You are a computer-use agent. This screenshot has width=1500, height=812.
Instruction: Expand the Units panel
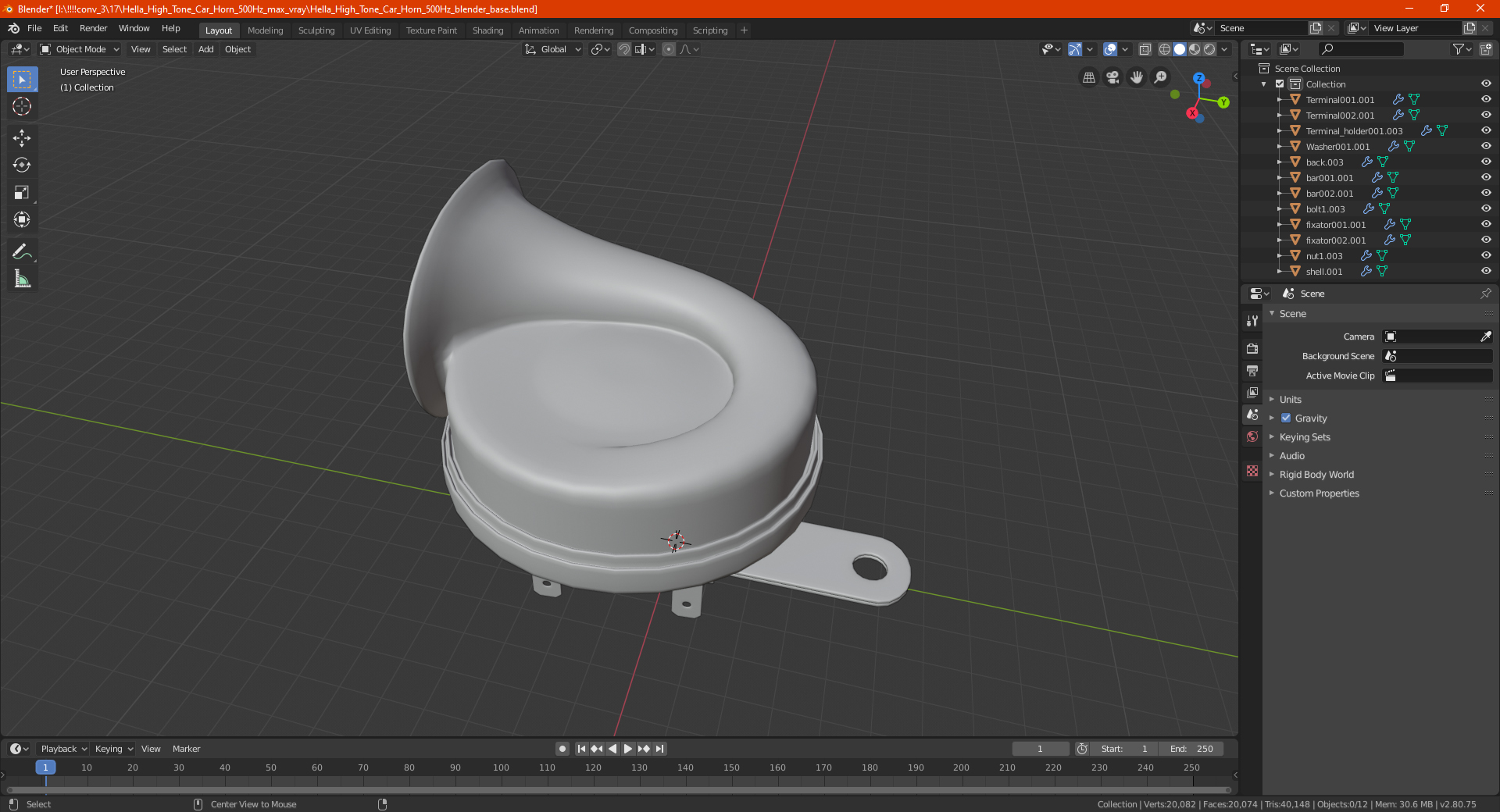coord(1290,399)
